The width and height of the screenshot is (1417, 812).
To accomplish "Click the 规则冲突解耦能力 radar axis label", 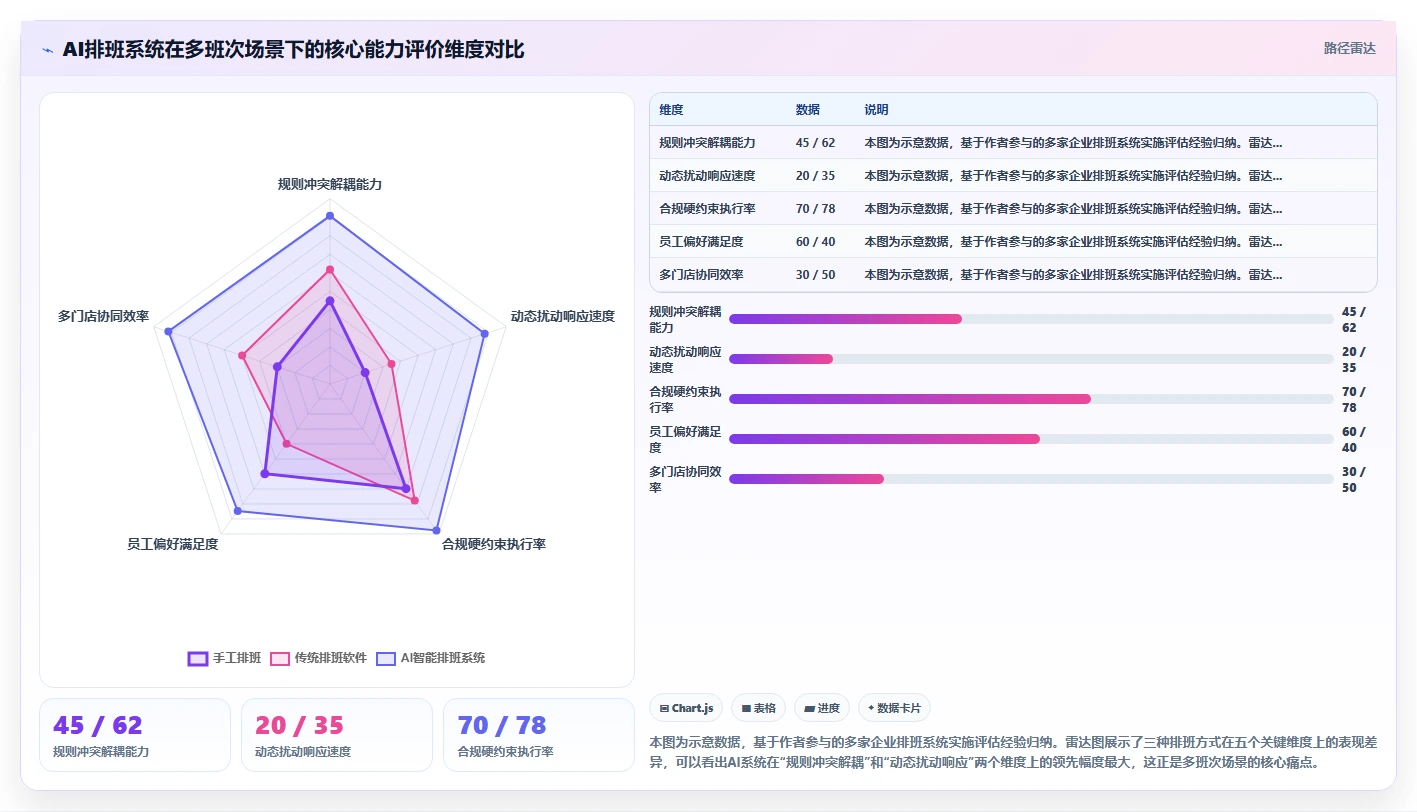I will 330,184.
